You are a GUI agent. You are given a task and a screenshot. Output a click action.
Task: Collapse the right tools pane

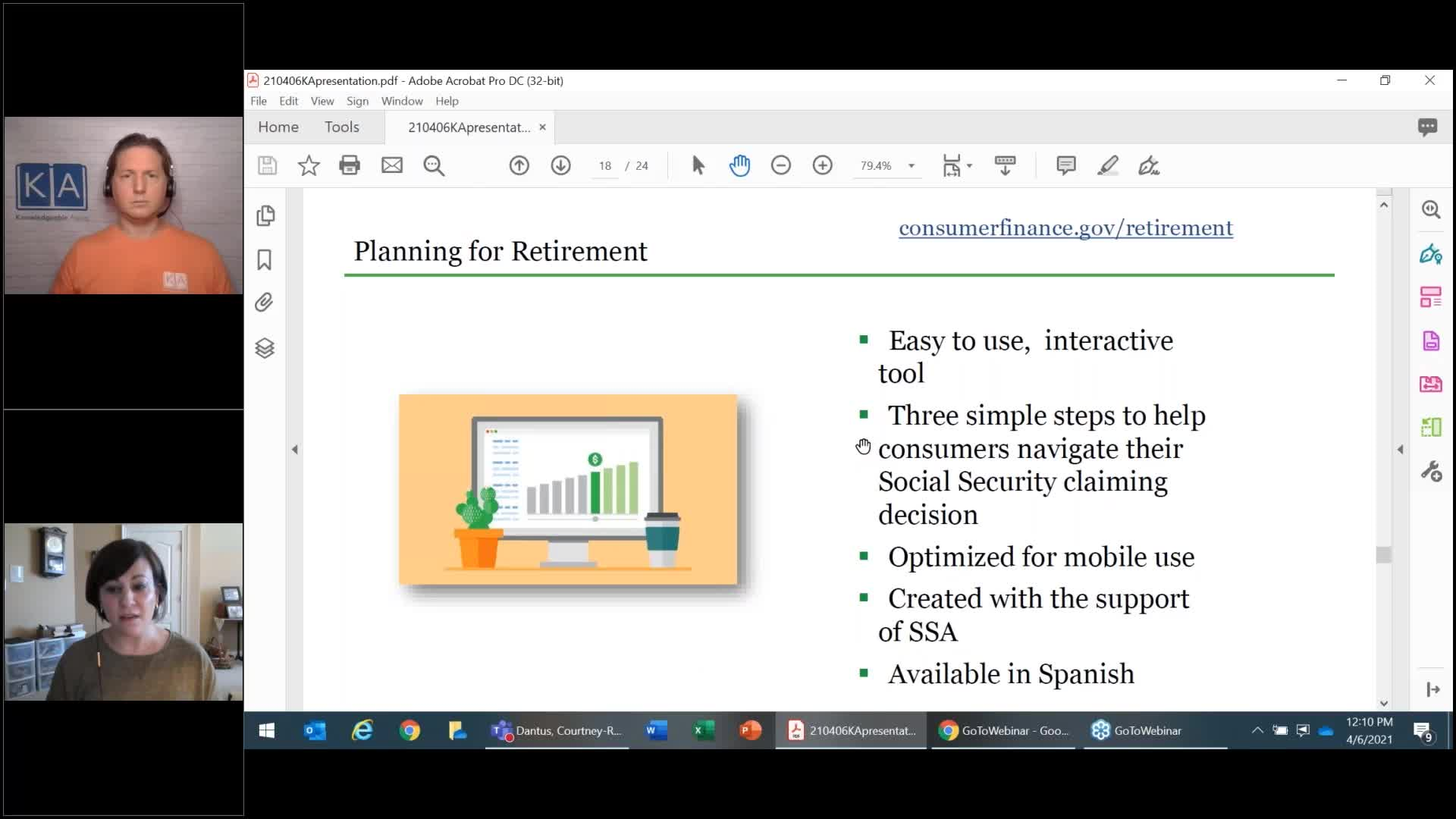point(1401,450)
